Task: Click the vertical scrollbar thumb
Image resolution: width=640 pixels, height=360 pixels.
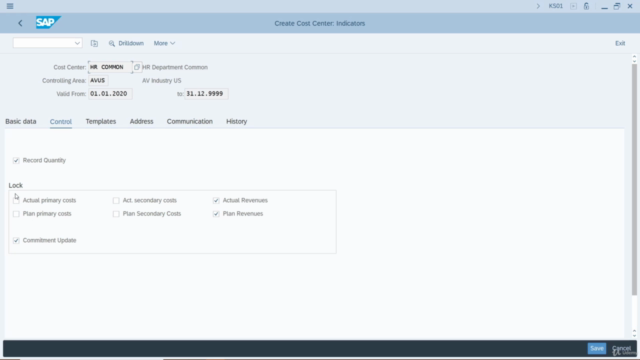Action: (x=634, y=180)
